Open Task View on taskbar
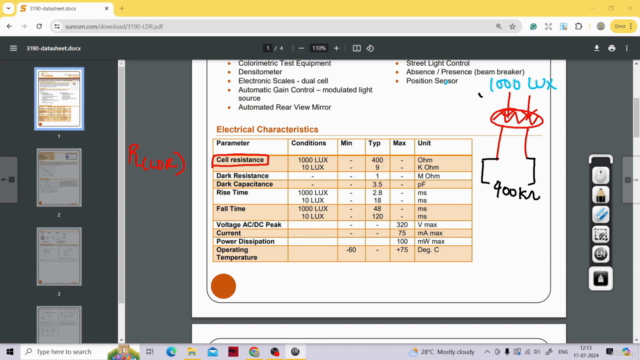The image size is (640, 360). (x=150, y=351)
